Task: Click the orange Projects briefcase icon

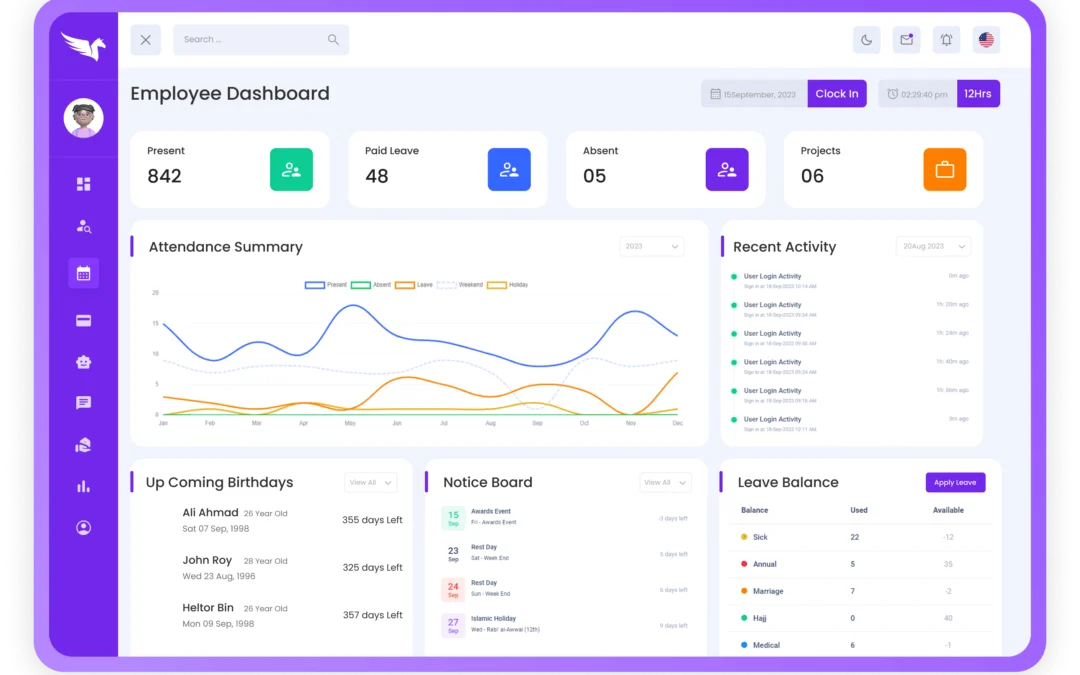Action: (944, 170)
